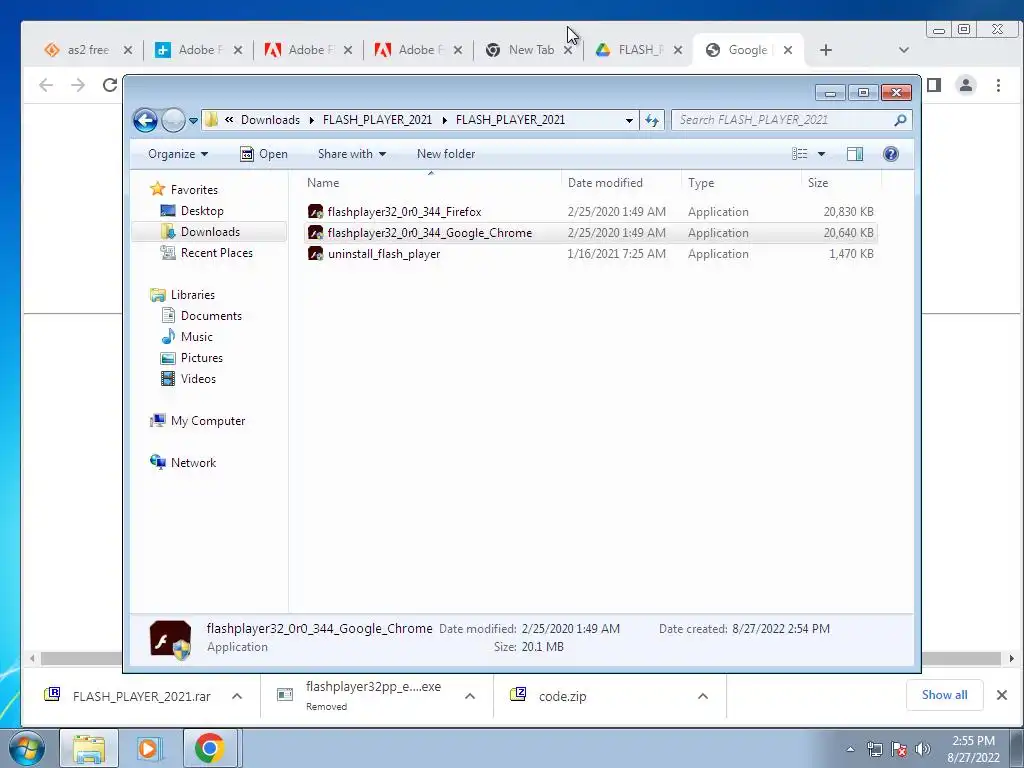
Task: Click the large Flash icon in details pane
Action: pyautogui.click(x=170, y=639)
